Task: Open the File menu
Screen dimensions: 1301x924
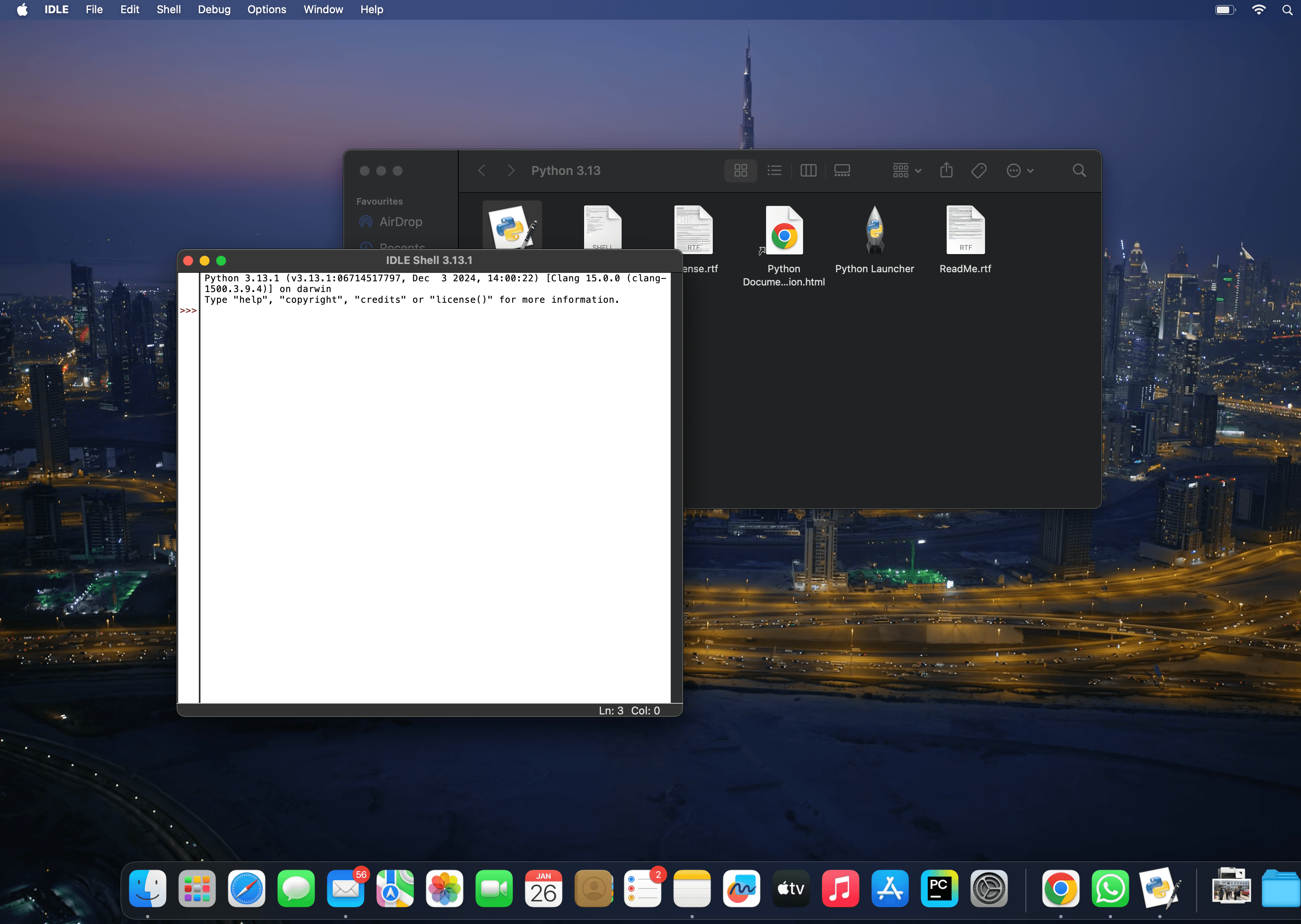Action: [94, 9]
